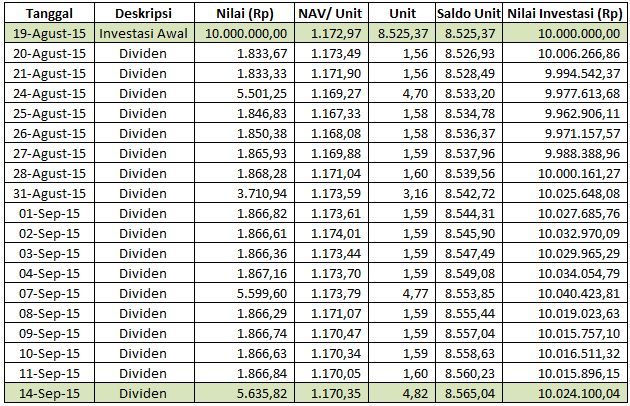Click the dividend value 5.635,82
Viewport: 630px width, 406px height.
(x=244, y=393)
